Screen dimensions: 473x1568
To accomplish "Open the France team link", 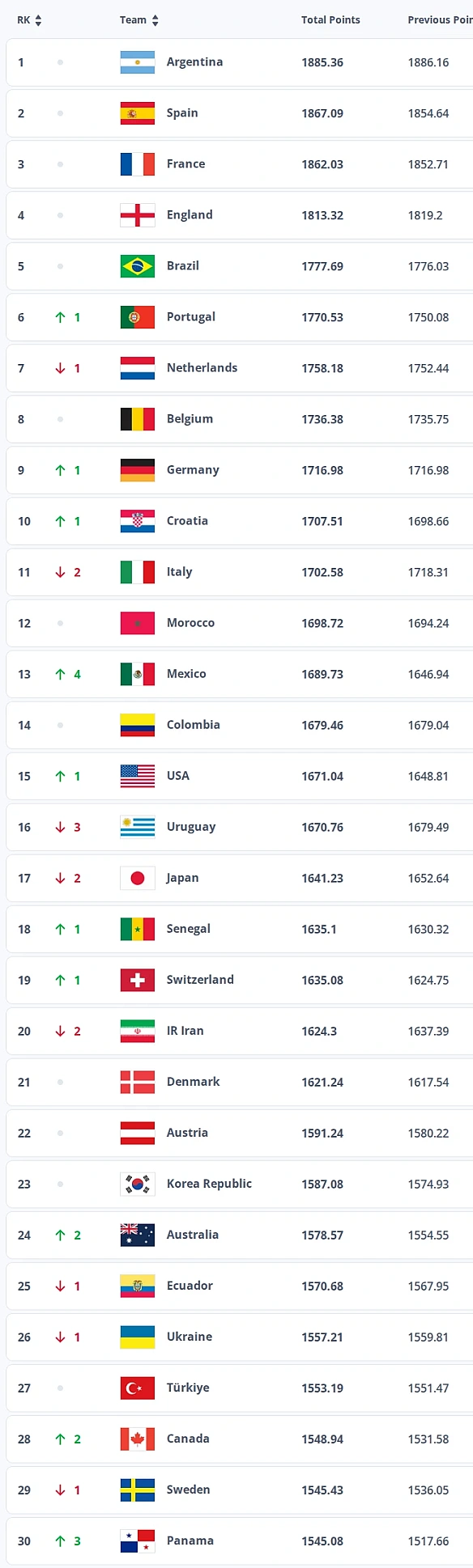I will click(185, 164).
